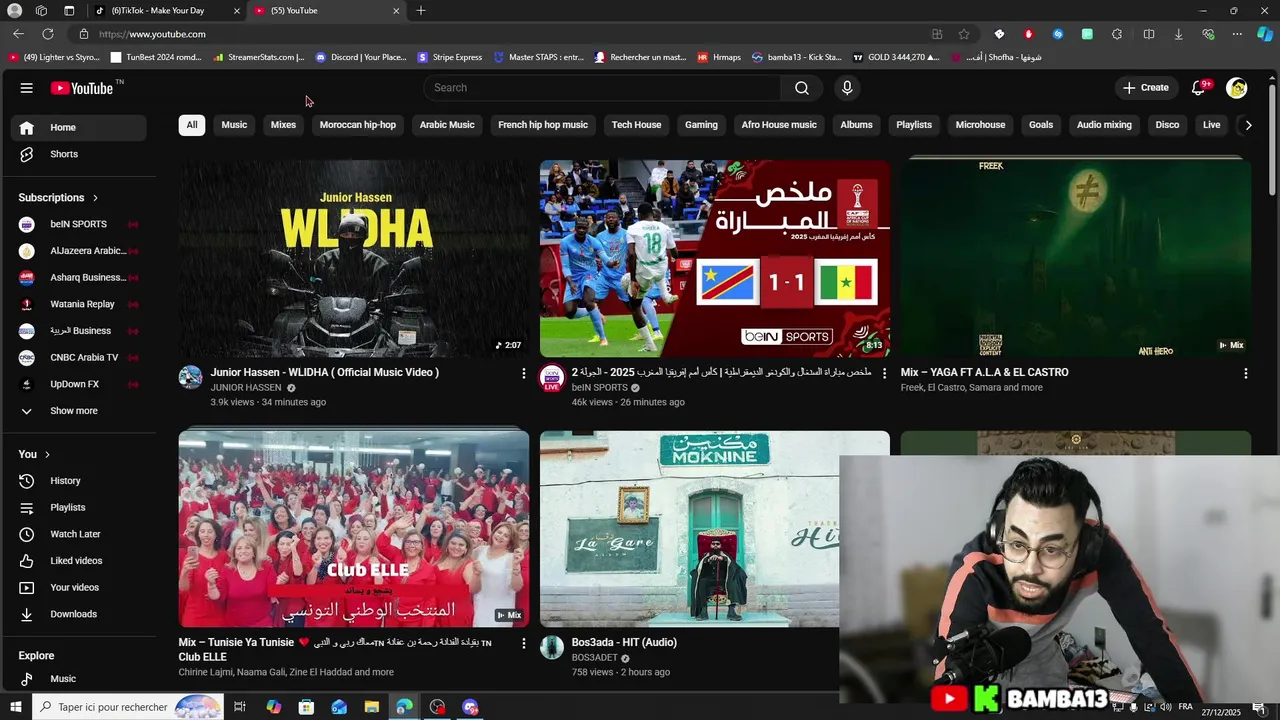Open the new browser tab plus button

[421, 11]
